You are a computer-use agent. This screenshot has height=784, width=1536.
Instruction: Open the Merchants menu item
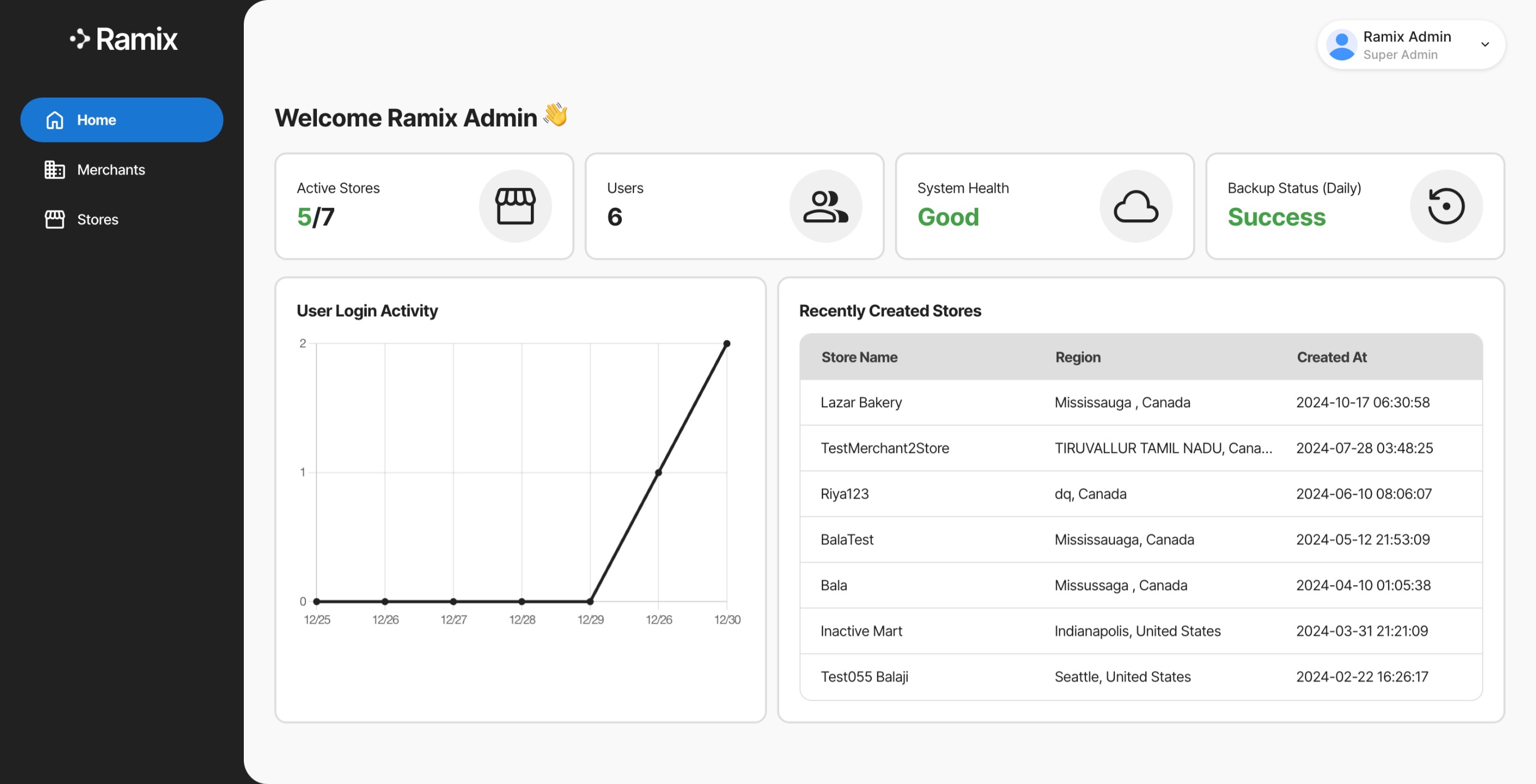point(111,170)
